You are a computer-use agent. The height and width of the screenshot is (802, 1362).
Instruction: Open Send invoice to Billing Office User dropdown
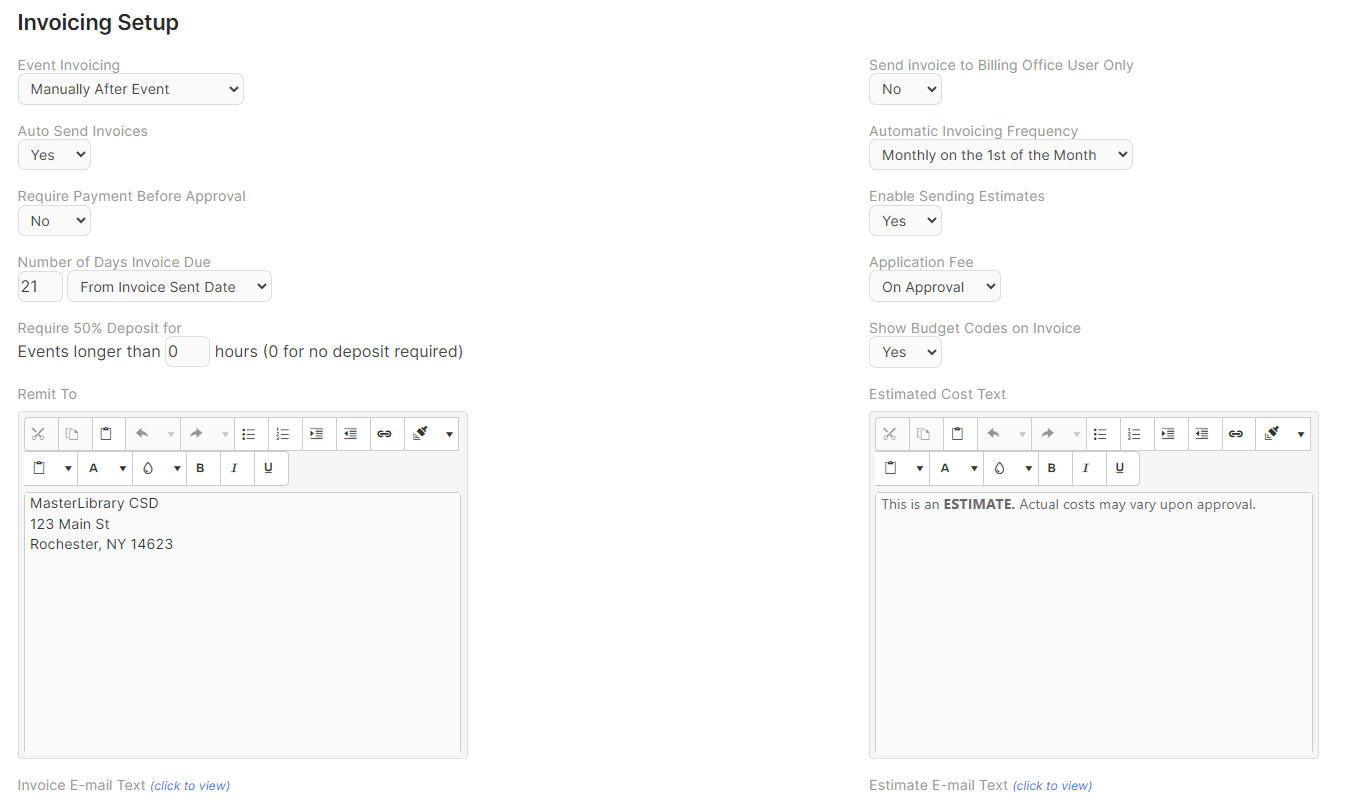coord(905,89)
